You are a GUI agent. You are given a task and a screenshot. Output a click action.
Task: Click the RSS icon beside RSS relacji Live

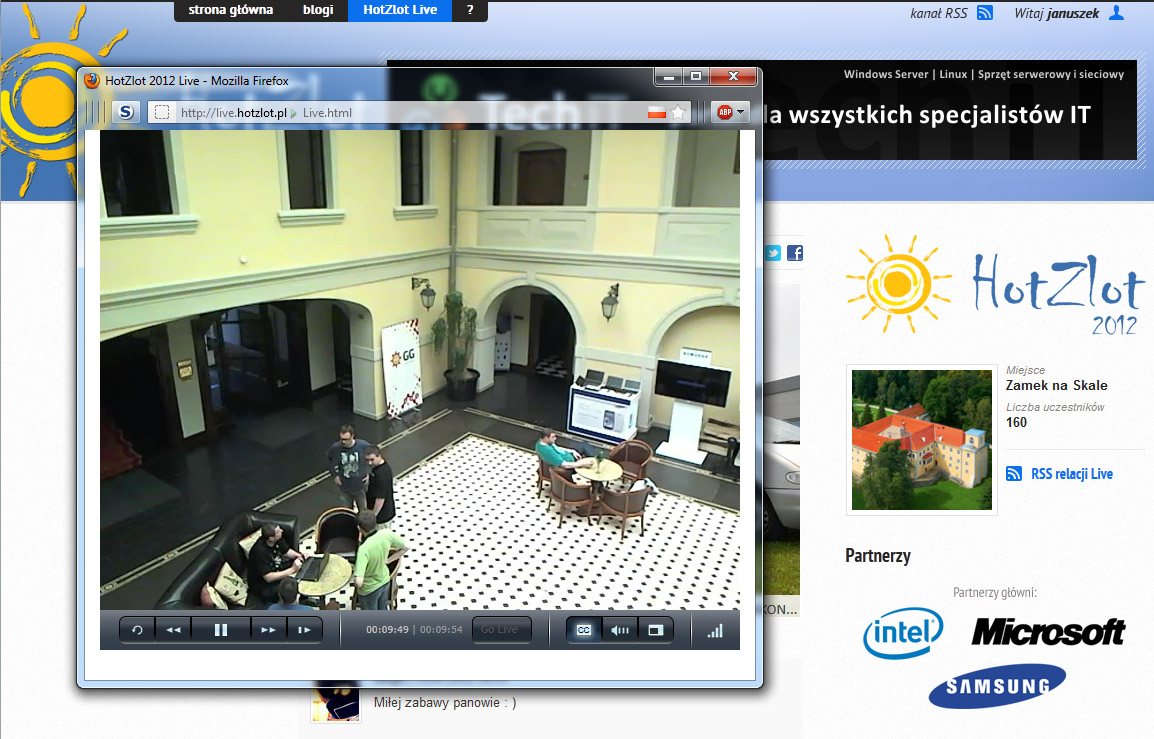click(x=1013, y=474)
